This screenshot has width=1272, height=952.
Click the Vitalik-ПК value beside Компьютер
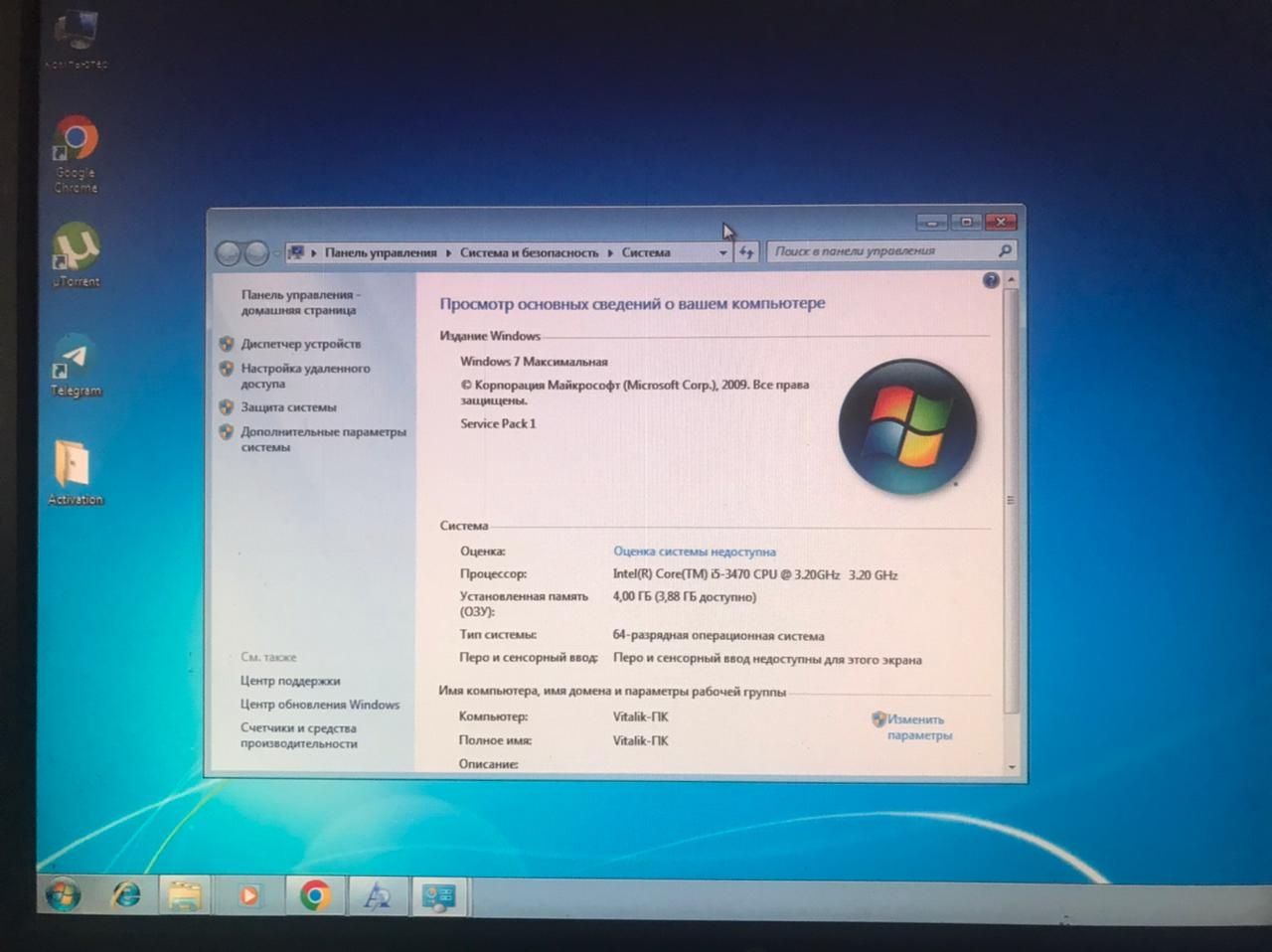point(641,716)
